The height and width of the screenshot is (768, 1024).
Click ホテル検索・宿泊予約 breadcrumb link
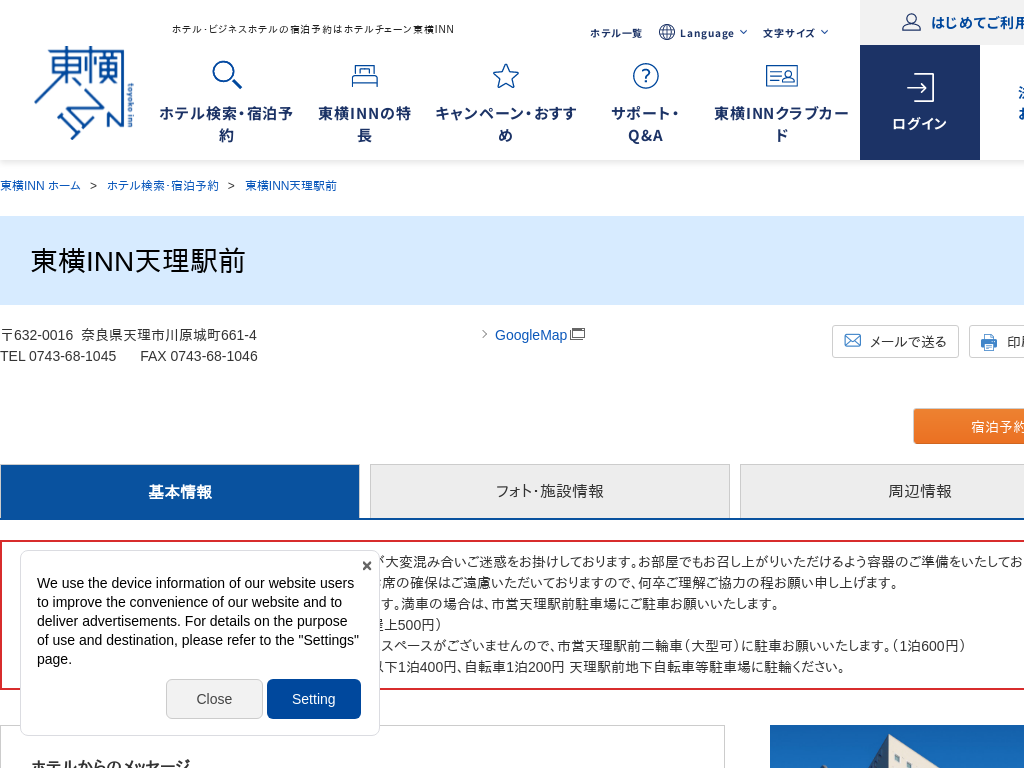tap(163, 185)
